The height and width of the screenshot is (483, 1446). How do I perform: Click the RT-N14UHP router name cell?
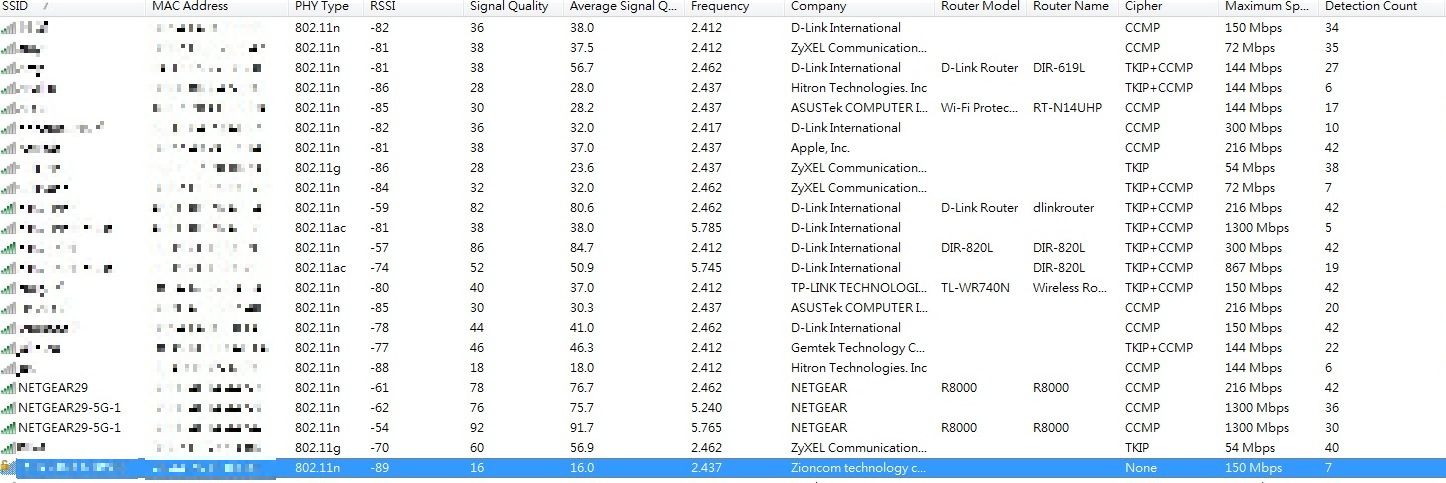point(1067,108)
